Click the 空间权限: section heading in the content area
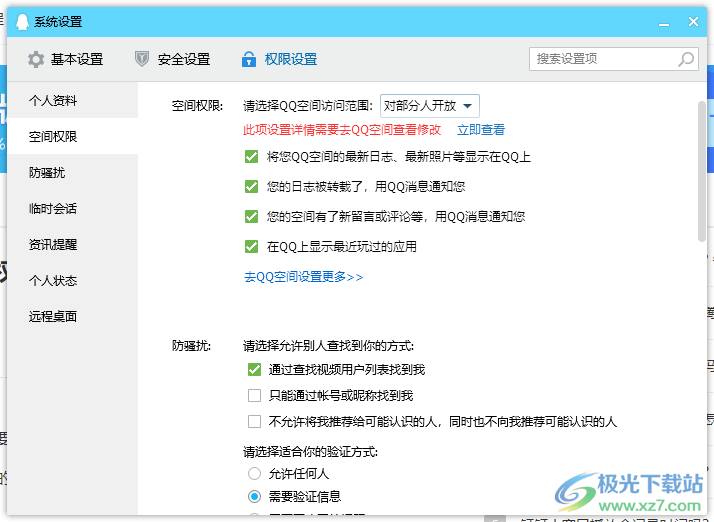Screen dimensions: 714x522 pos(197,106)
